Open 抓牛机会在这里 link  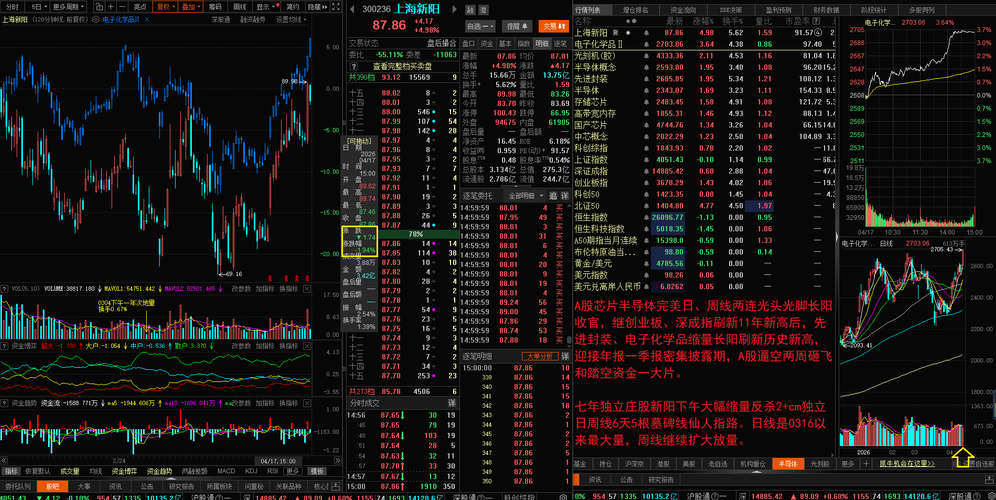click(x=906, y=463)
